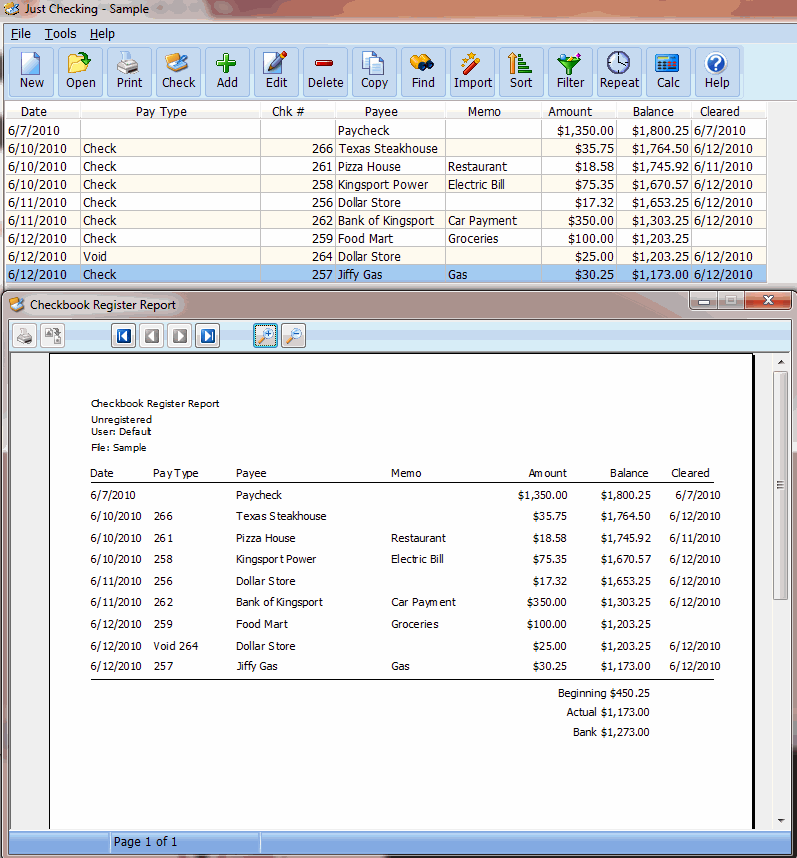Image resolution: width=797 pixels, height=858 pixels.
Task: Click the Filter funnel icon
Action: coord(571,71)
